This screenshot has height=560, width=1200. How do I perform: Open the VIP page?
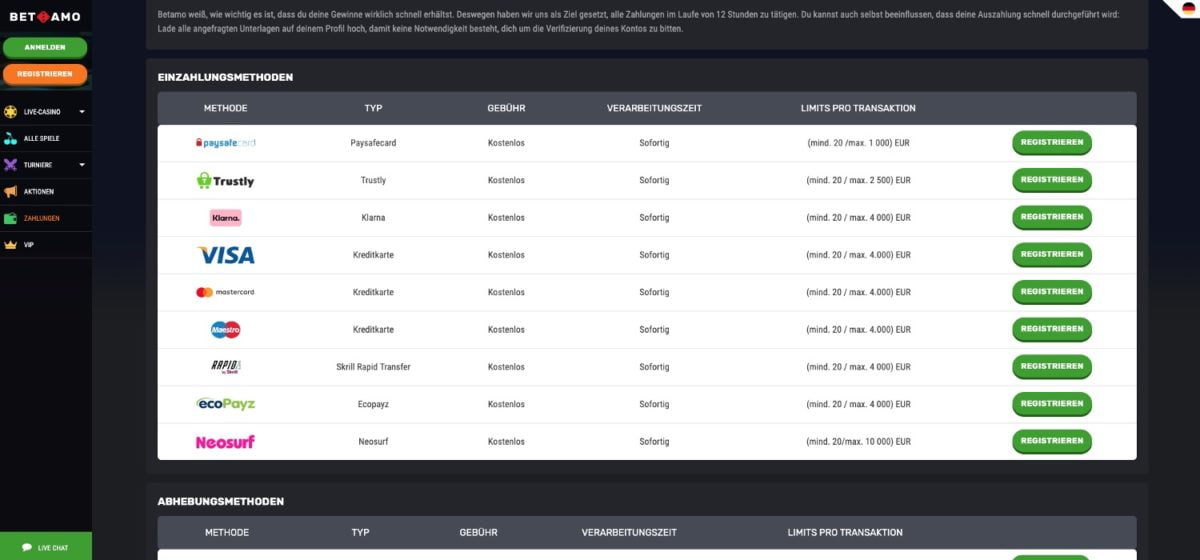tap(46, 244)
